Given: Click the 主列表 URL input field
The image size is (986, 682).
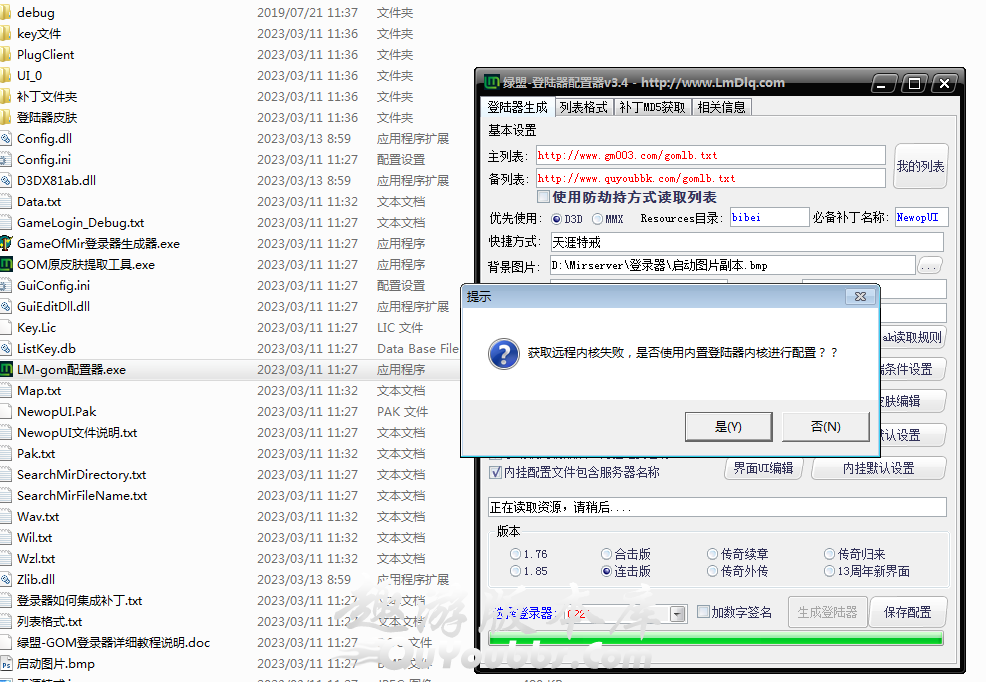Looking at the screenshot, I should [710, 156].
